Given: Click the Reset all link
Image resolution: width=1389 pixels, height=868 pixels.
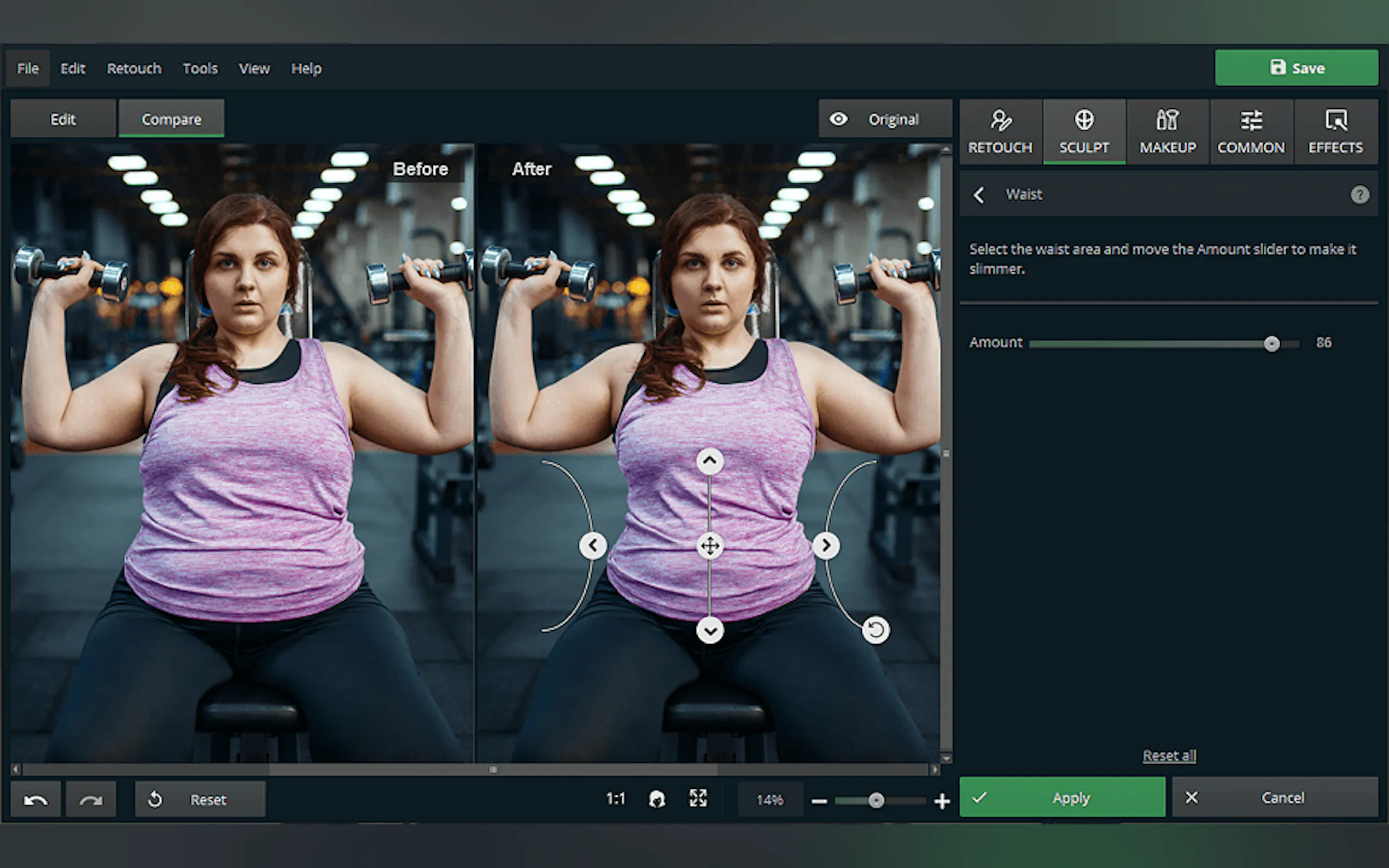Looking at the screenshot, I should coord(1169,755).
